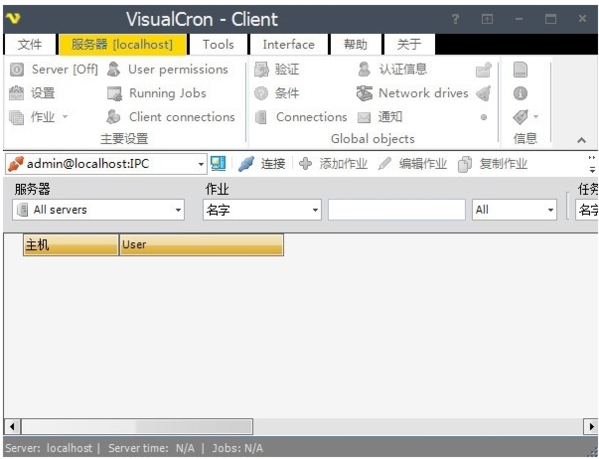Click the 验证 icon
The image size is (599, 459).
pos(261,69)
